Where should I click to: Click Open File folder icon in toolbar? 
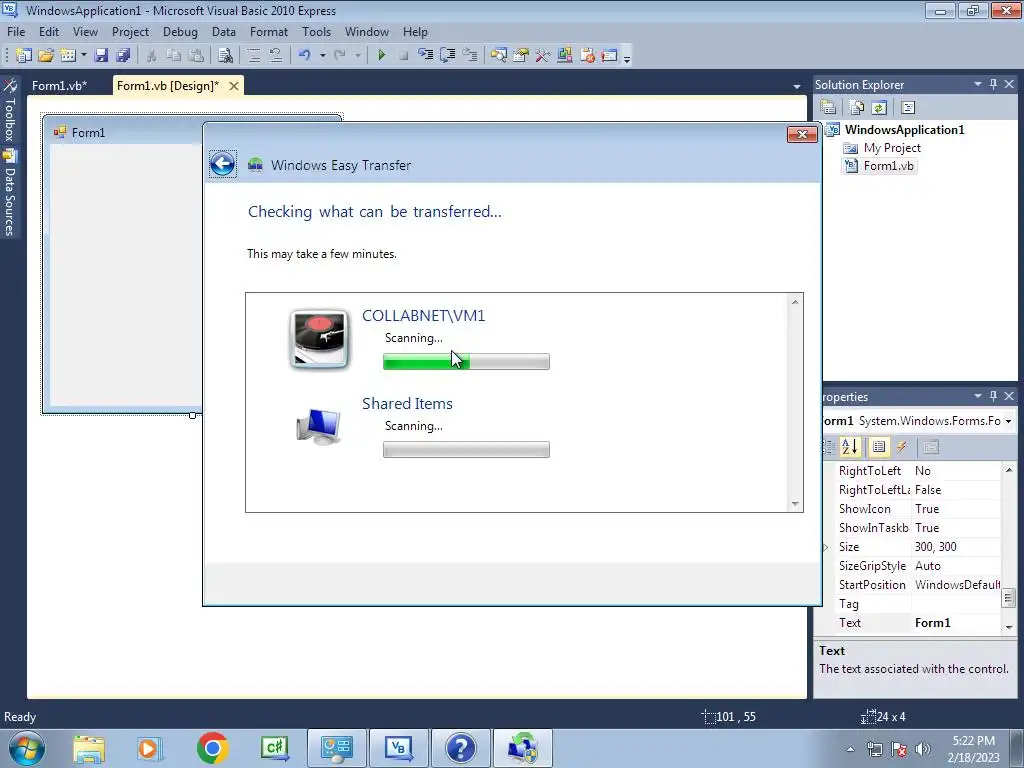pos(46,56)
